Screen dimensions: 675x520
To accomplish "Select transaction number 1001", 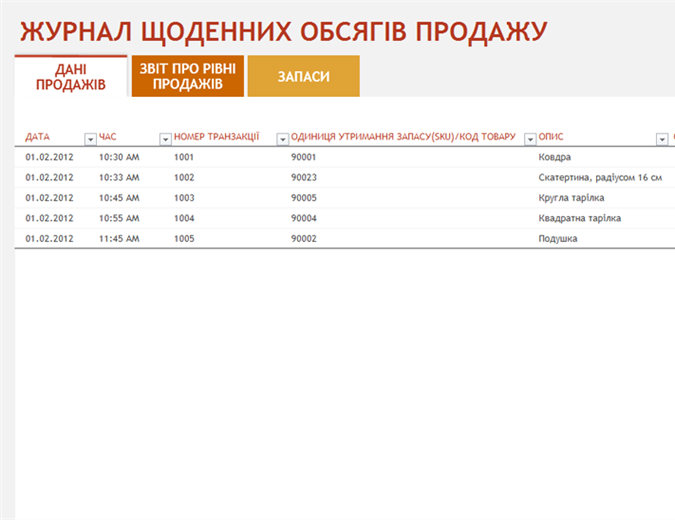I will (x=184, y=157).
